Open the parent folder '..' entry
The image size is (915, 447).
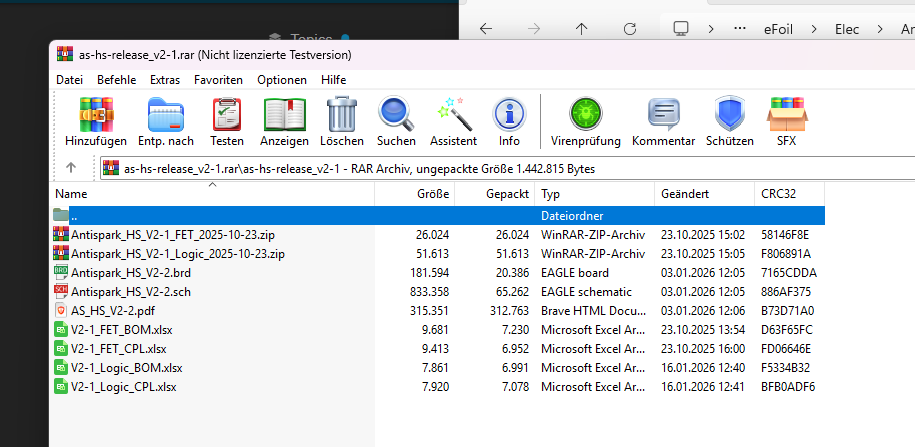pyautogui.click(x=75, y=215)
